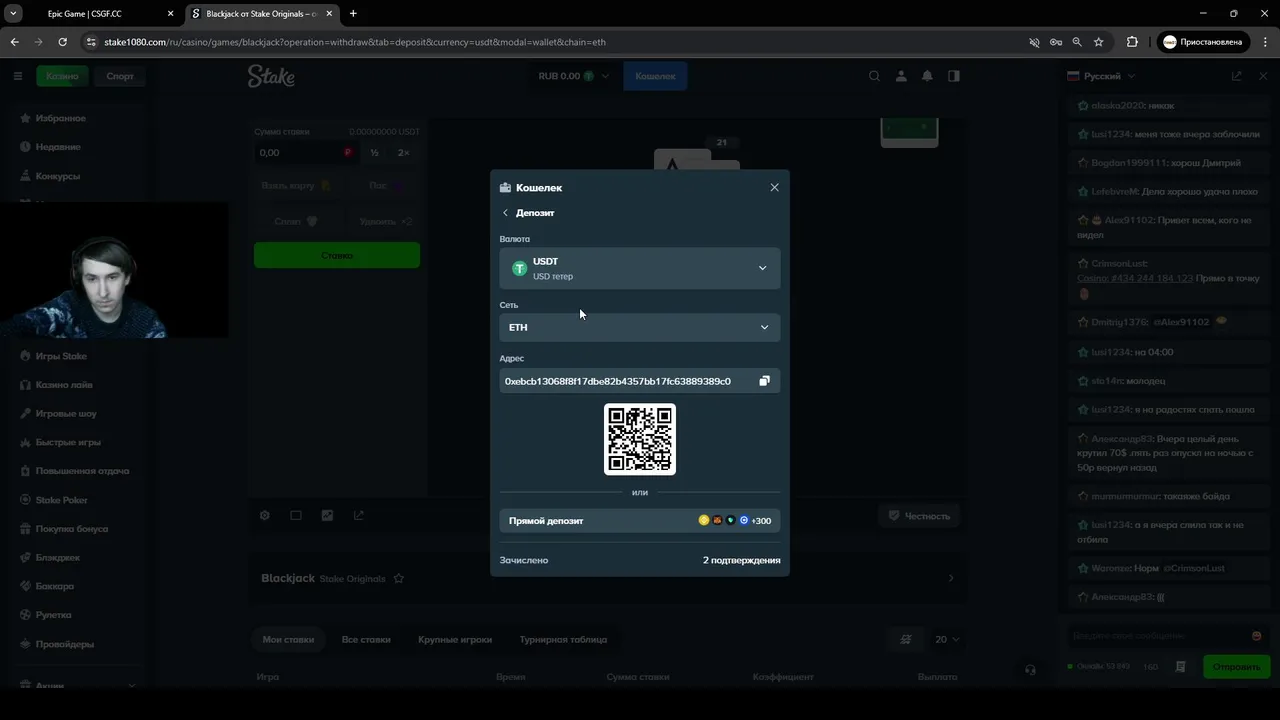Expand the Blackjack info section chevron
Viewport: 1280px width, 720px height.
(x=951, y=578)
